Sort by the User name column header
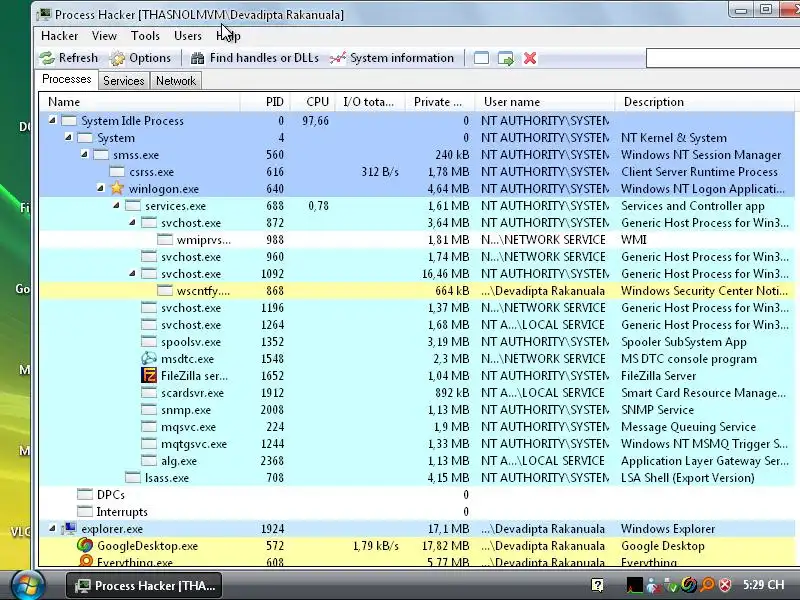800x600 pixels. click(x=545, y=102)
